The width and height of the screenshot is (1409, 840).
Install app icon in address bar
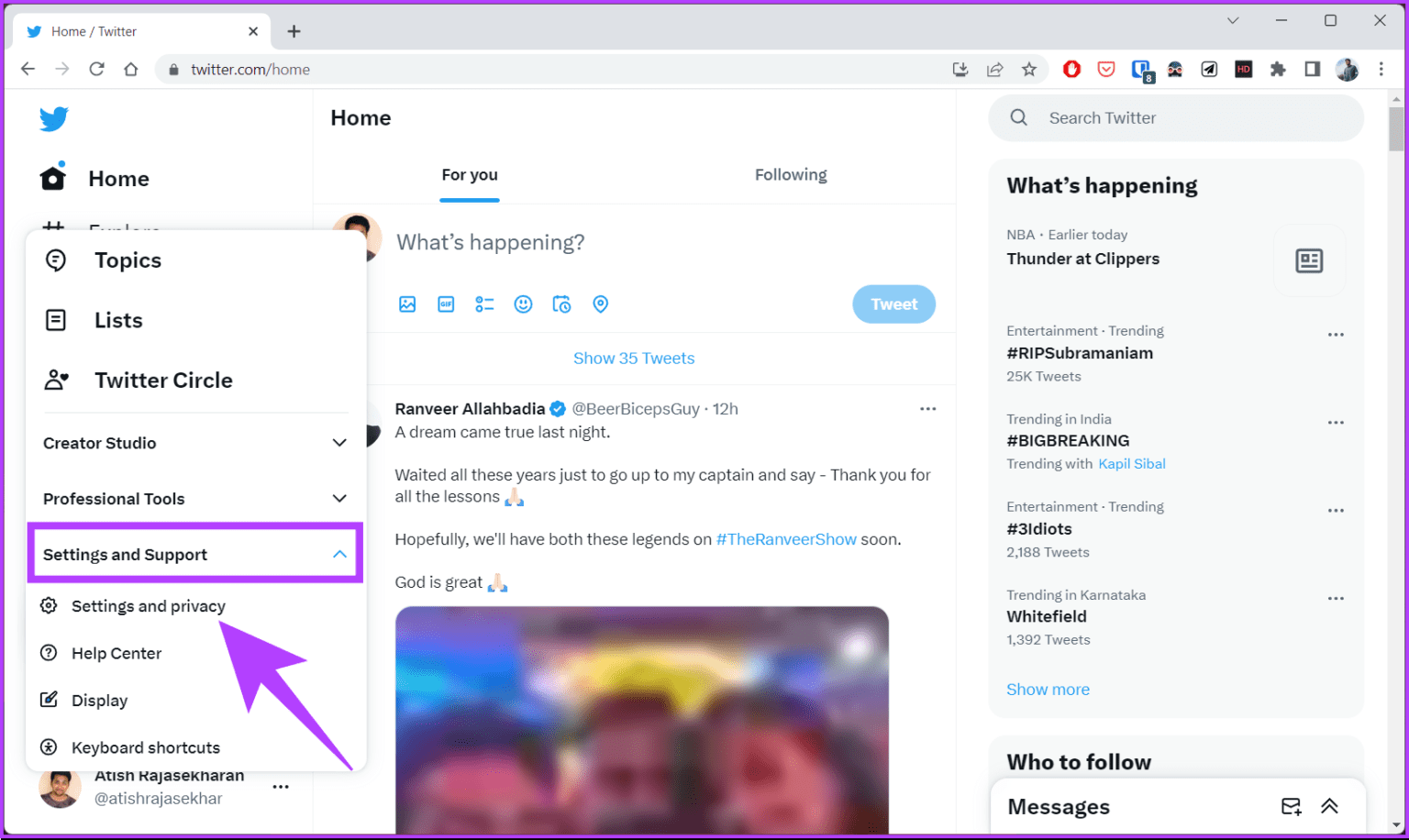(x=960, y=69)
